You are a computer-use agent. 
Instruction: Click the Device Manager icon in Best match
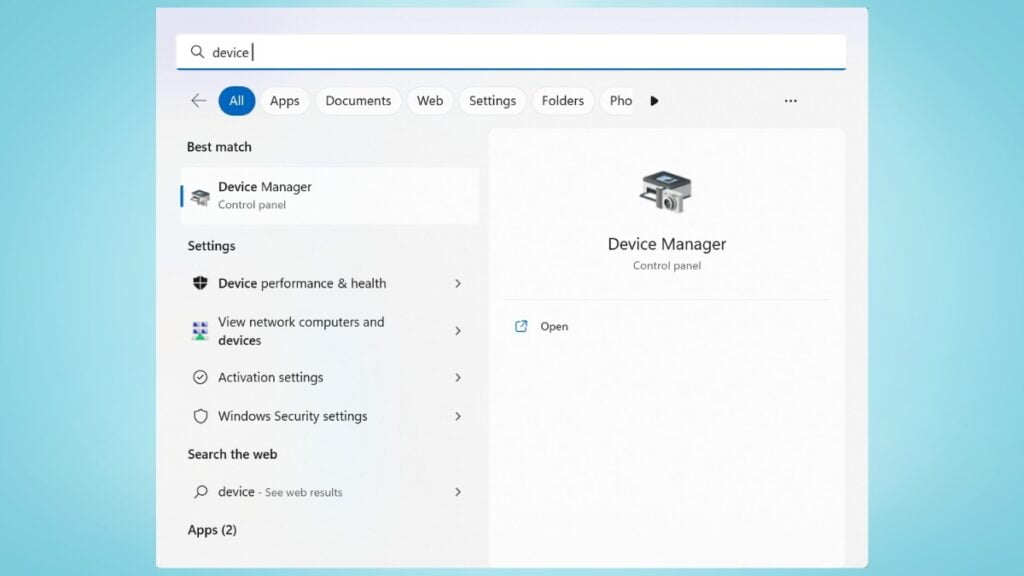click(x=200, y=196)
